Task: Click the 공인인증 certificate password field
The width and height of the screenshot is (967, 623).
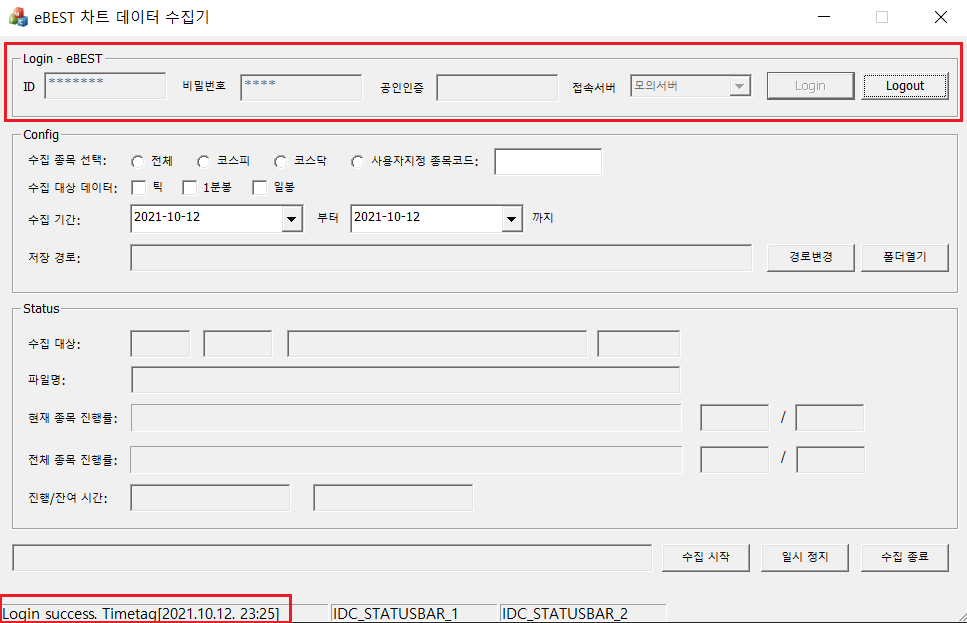Action: click(x=497, y=88)
